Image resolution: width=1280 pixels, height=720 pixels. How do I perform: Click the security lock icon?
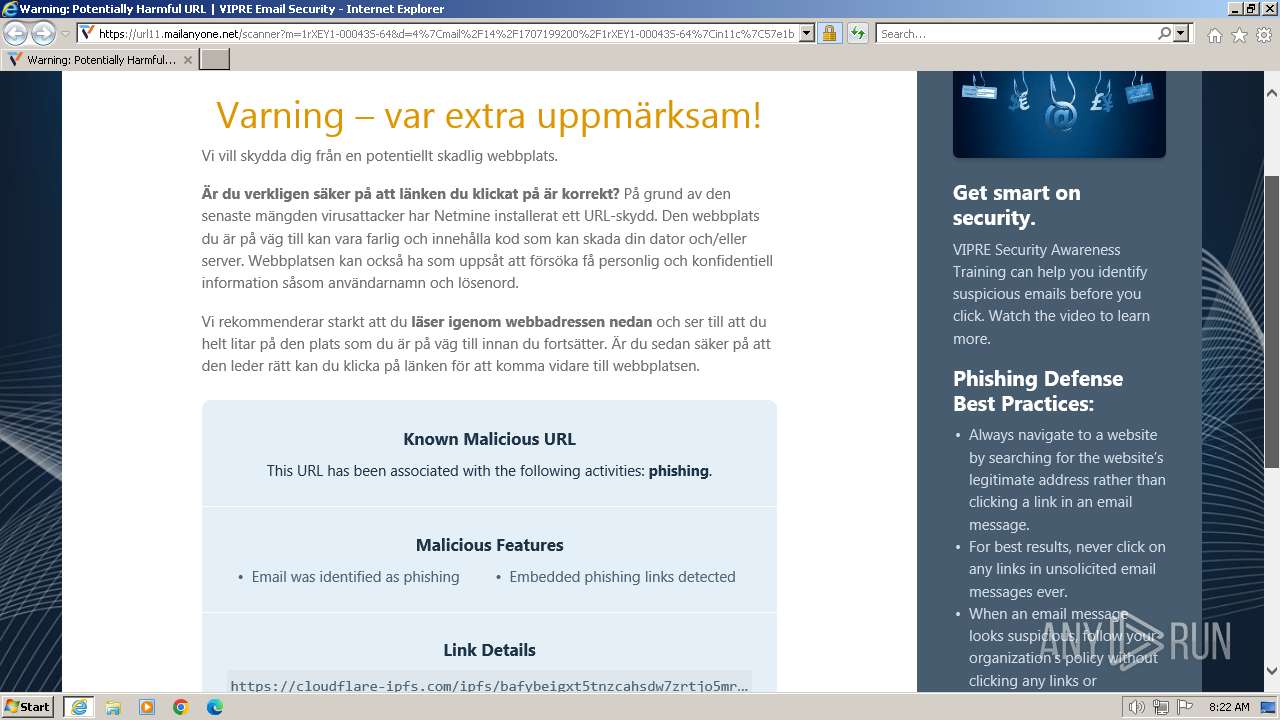(829, 33)
